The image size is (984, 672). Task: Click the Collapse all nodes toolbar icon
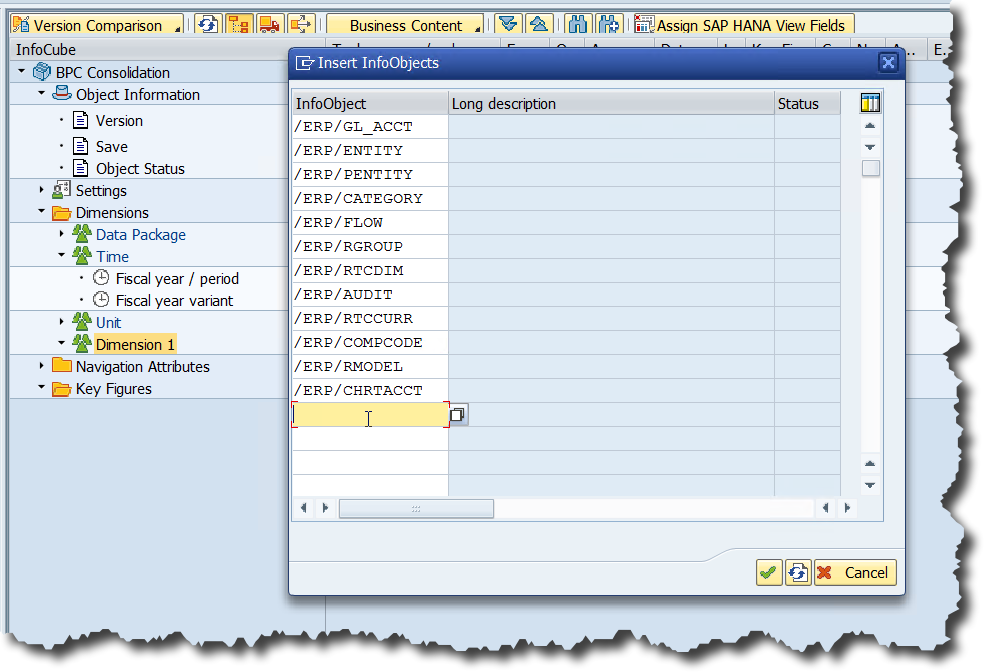[x=538, y=25]
